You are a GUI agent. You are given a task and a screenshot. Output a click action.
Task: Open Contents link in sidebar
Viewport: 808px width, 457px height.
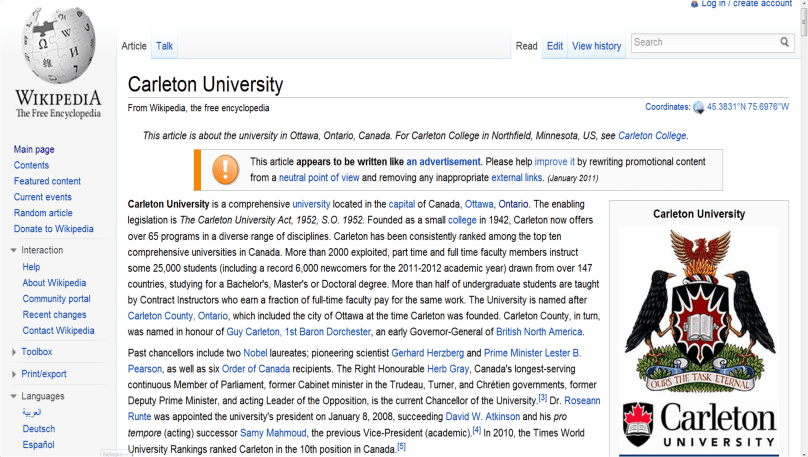[x=31, y=165]
